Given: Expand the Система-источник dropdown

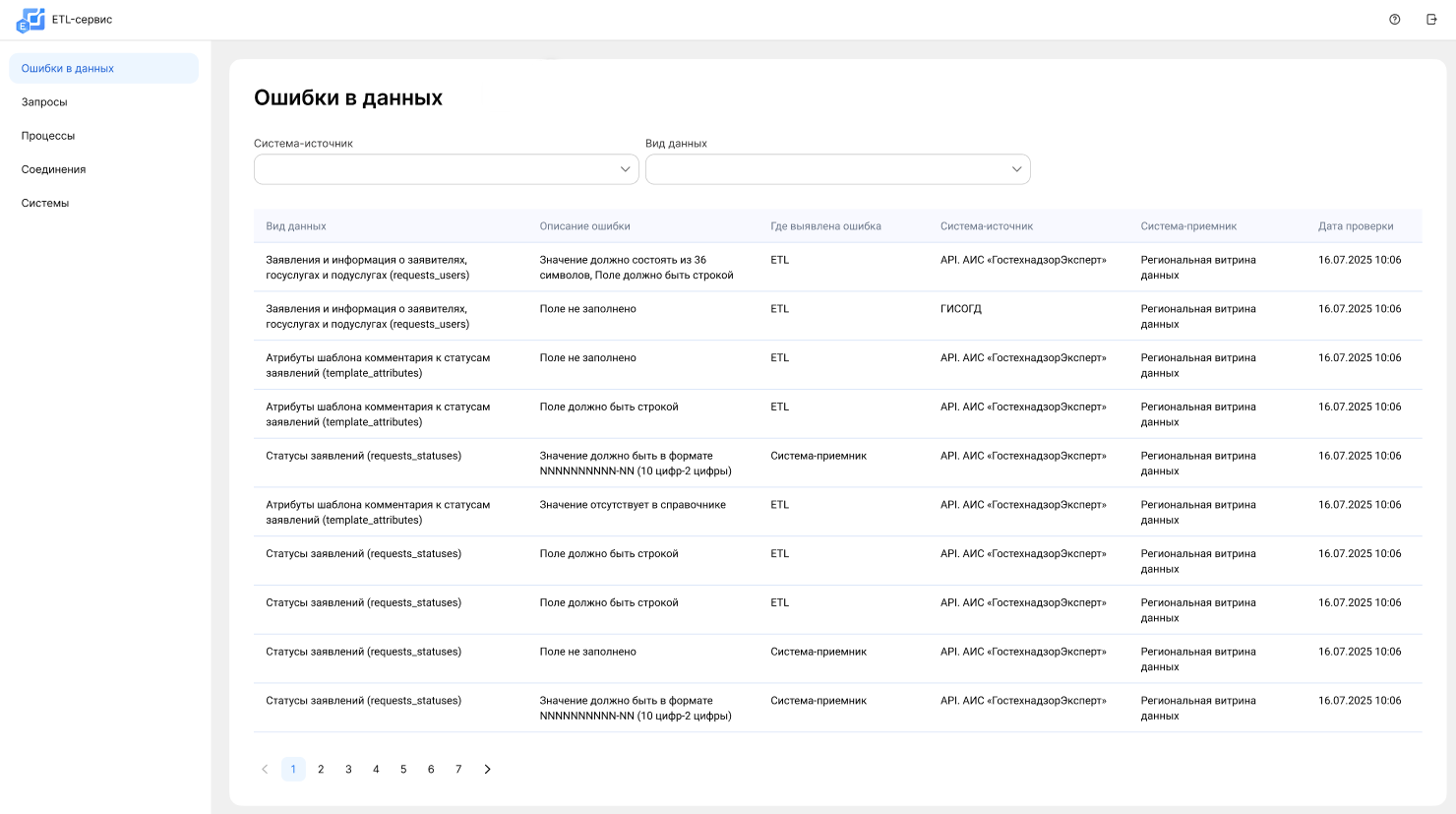Looking at the screenshot, I should [446, 169].
